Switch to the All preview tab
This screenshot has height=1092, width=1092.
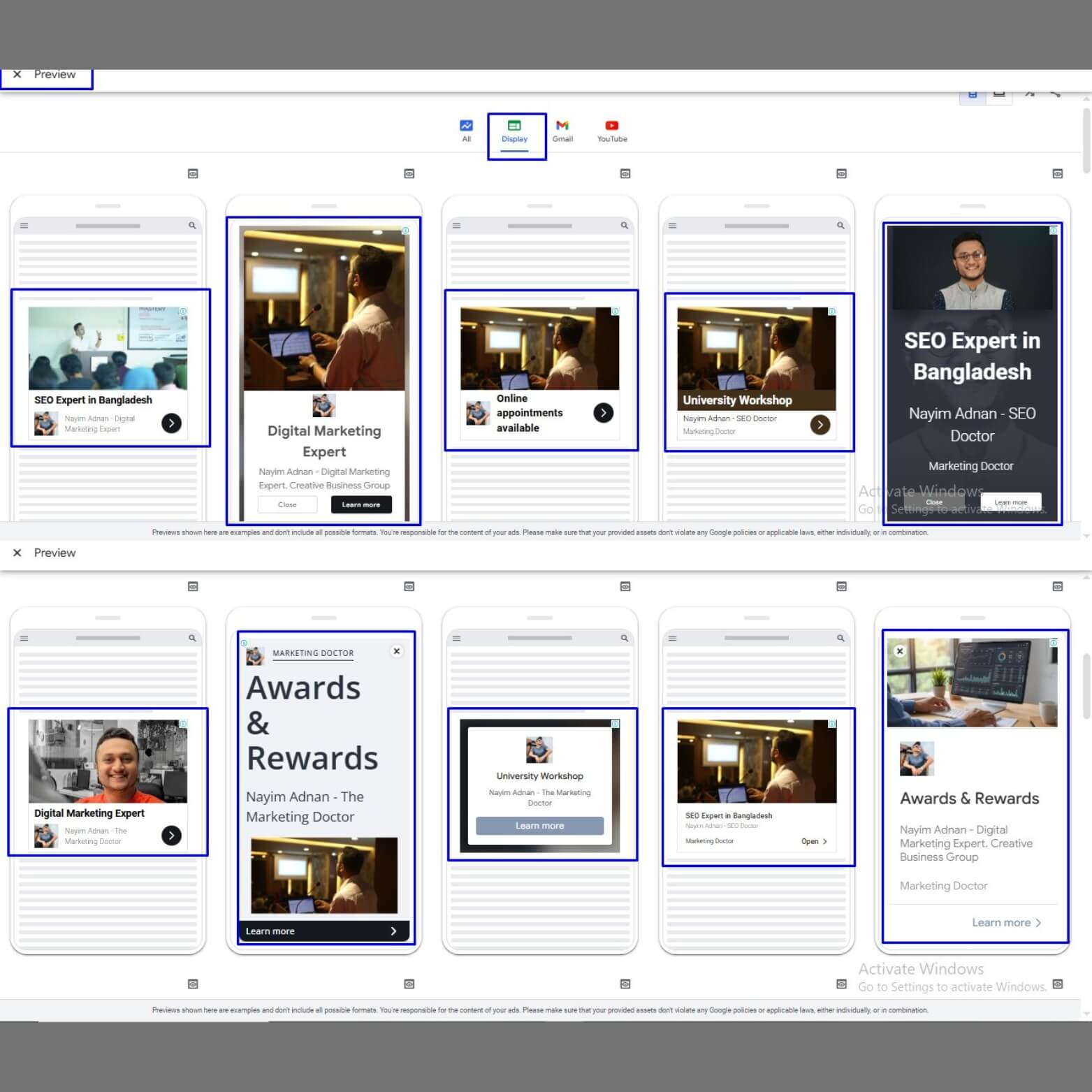[466, 131]
